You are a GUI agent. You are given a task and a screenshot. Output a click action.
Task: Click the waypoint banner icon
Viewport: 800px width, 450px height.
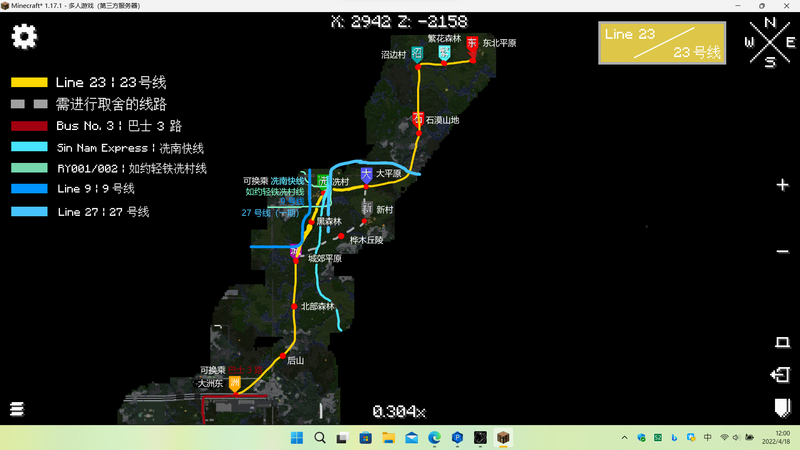781,408
